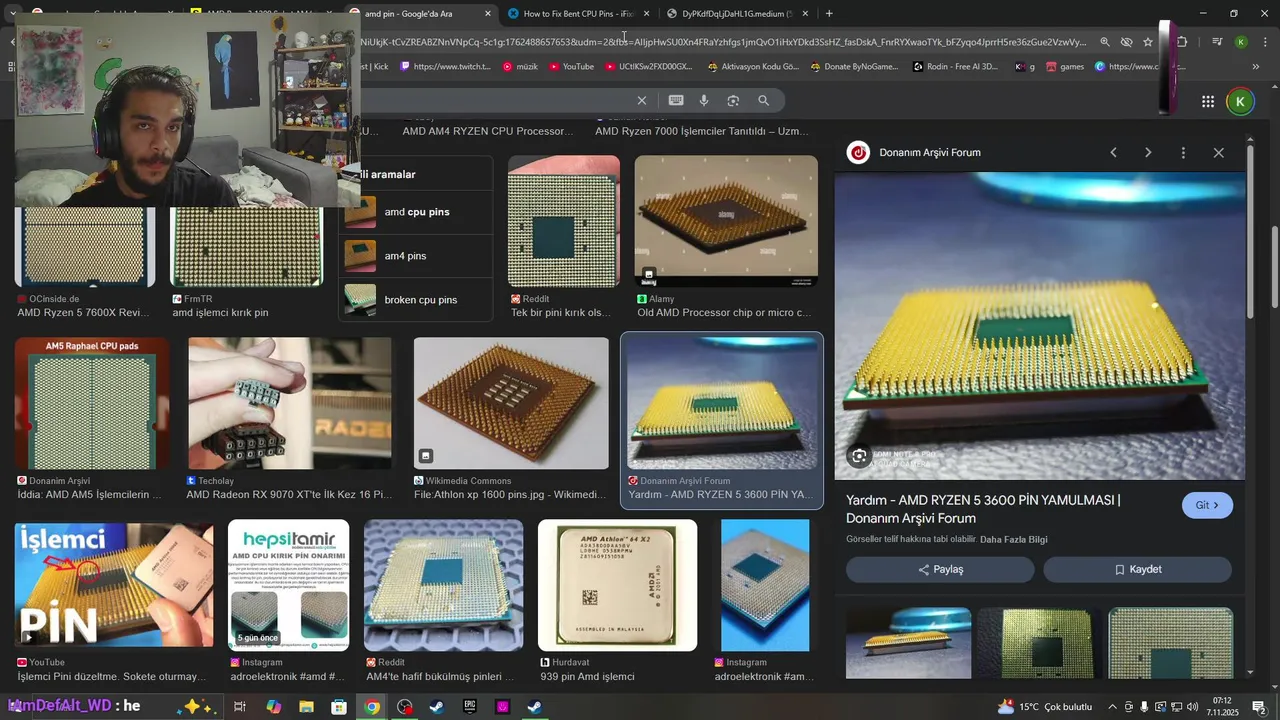Open the Reddit Tek bir pini kırık thumbnail
Image resolution: width=1280 pixels, height=720 pixels.
click(x=564, y=222)
